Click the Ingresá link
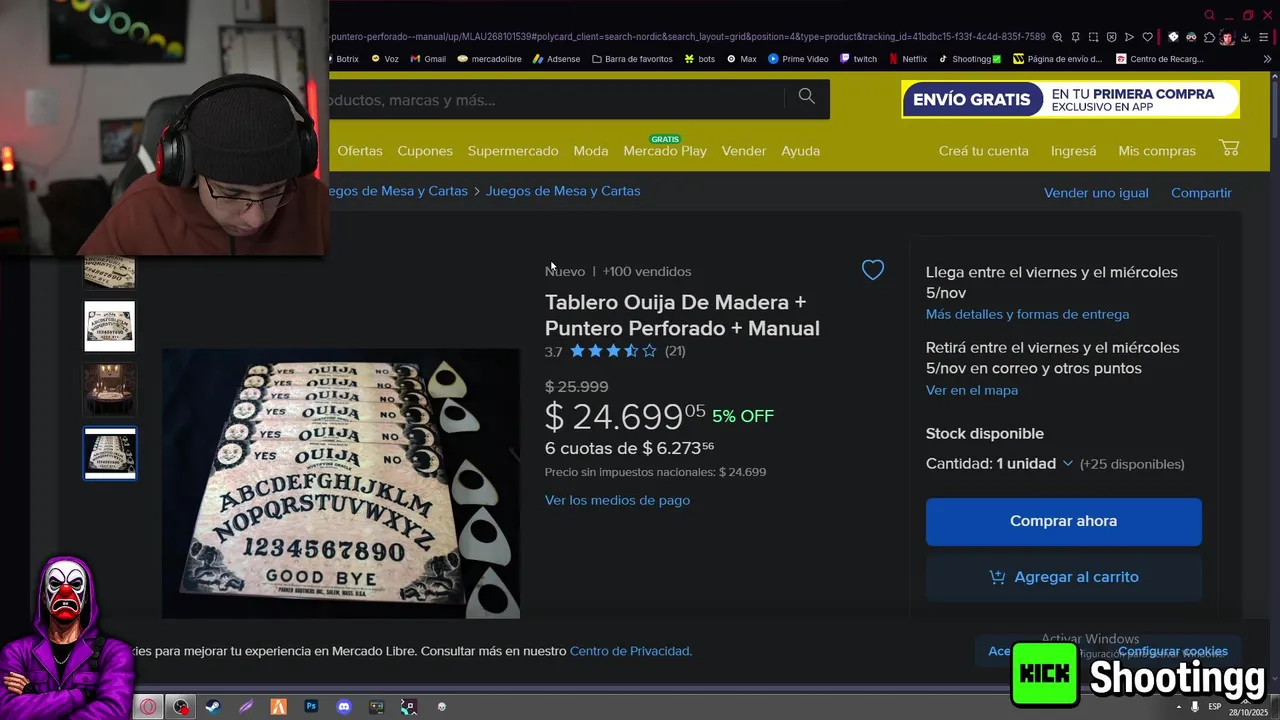Screen dimensions: 1280x720 [x=1074, y=151]
